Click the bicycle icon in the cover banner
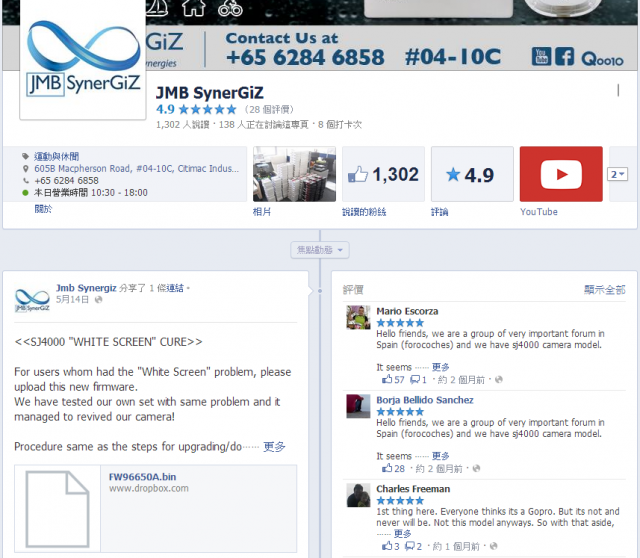The height and width of the screenshot is (558, 640). click(230, 7)
